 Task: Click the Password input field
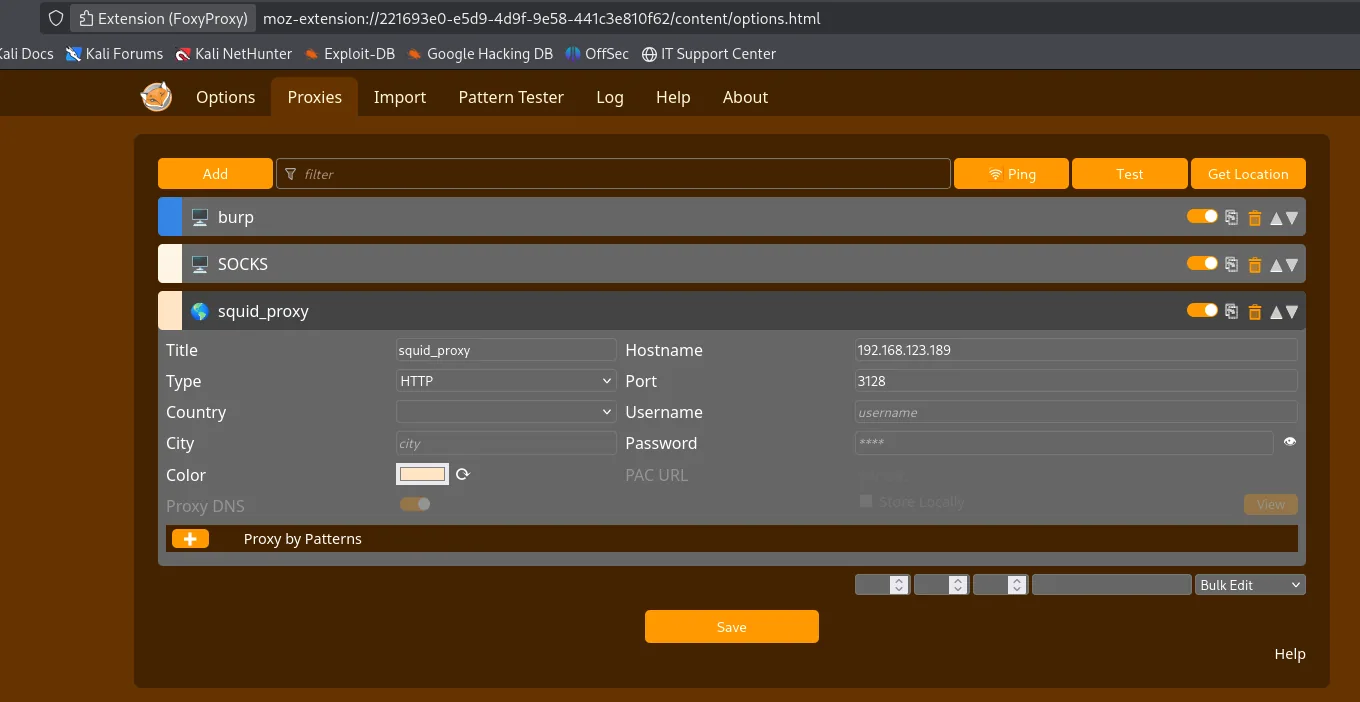click(1064, 443)
